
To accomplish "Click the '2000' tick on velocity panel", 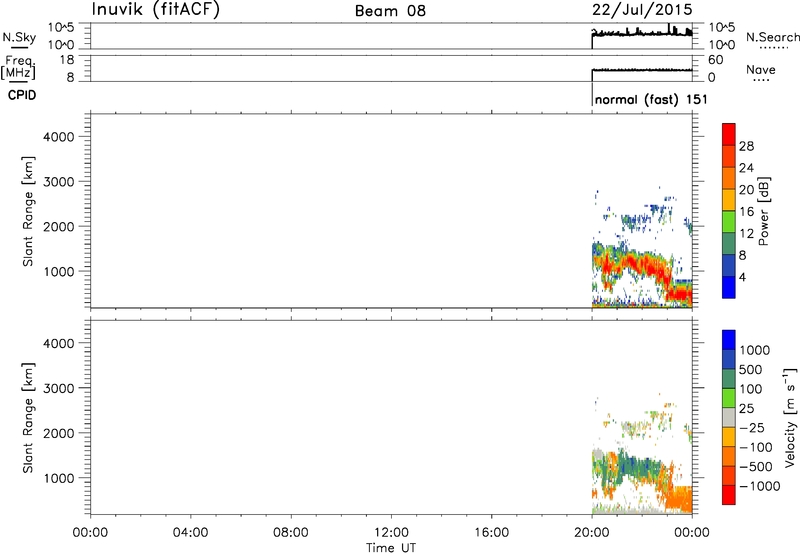I will click(x=59, y=433).
